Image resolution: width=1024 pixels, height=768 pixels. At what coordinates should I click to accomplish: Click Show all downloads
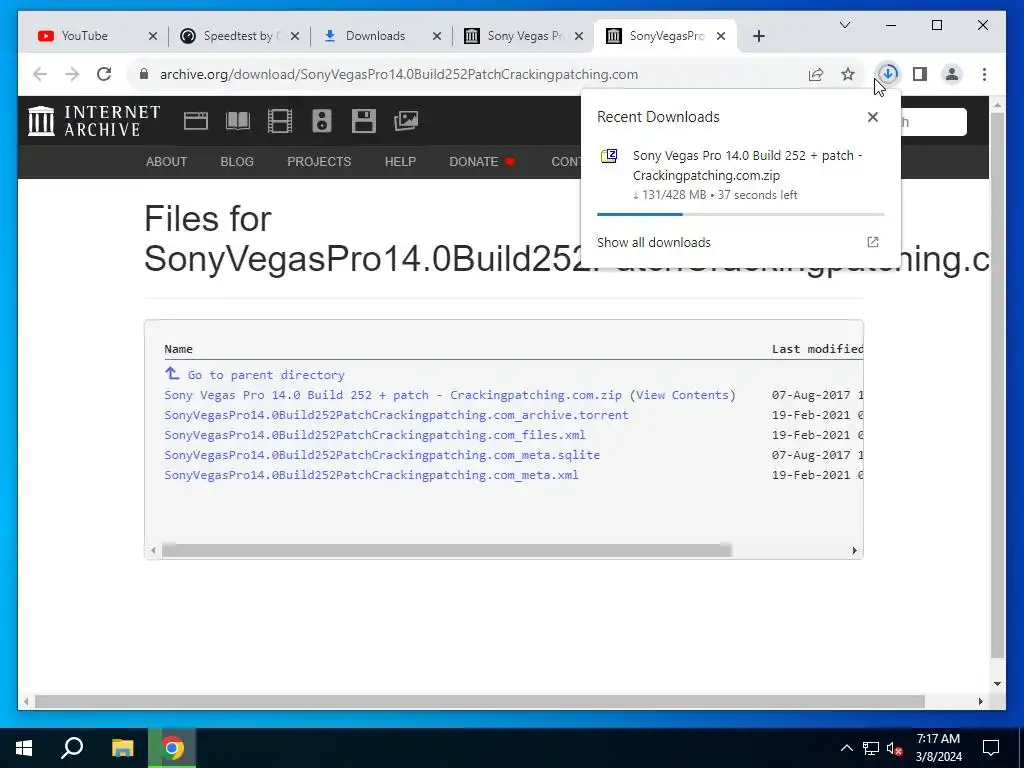pos(654,242)
